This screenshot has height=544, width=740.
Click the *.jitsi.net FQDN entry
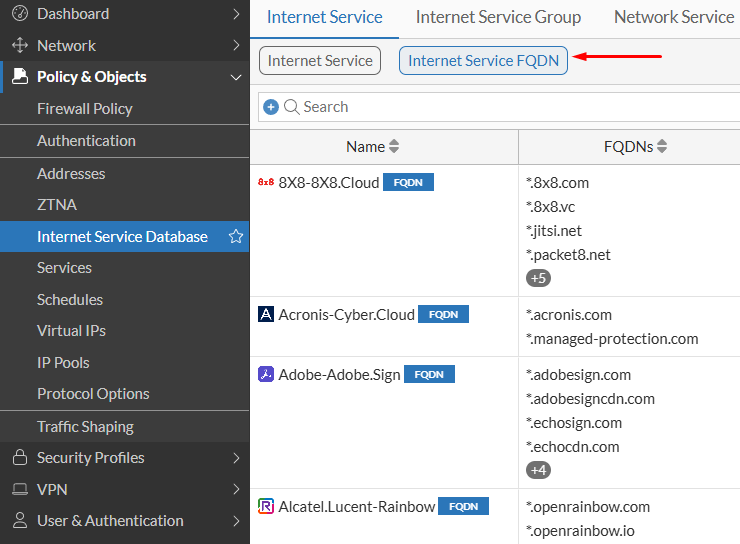(x=554, y=231)
